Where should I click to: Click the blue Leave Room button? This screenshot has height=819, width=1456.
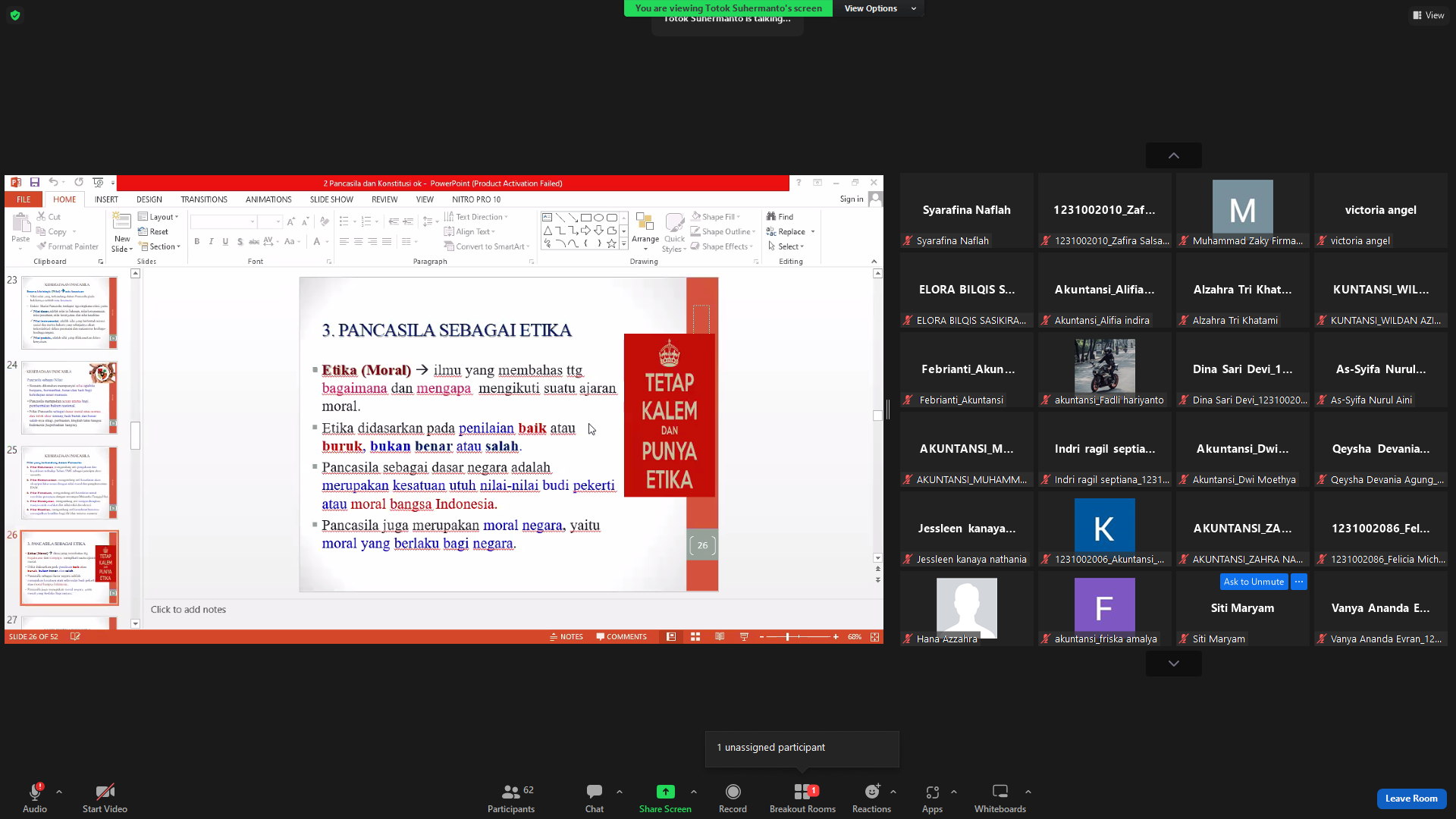point(1411,799)
